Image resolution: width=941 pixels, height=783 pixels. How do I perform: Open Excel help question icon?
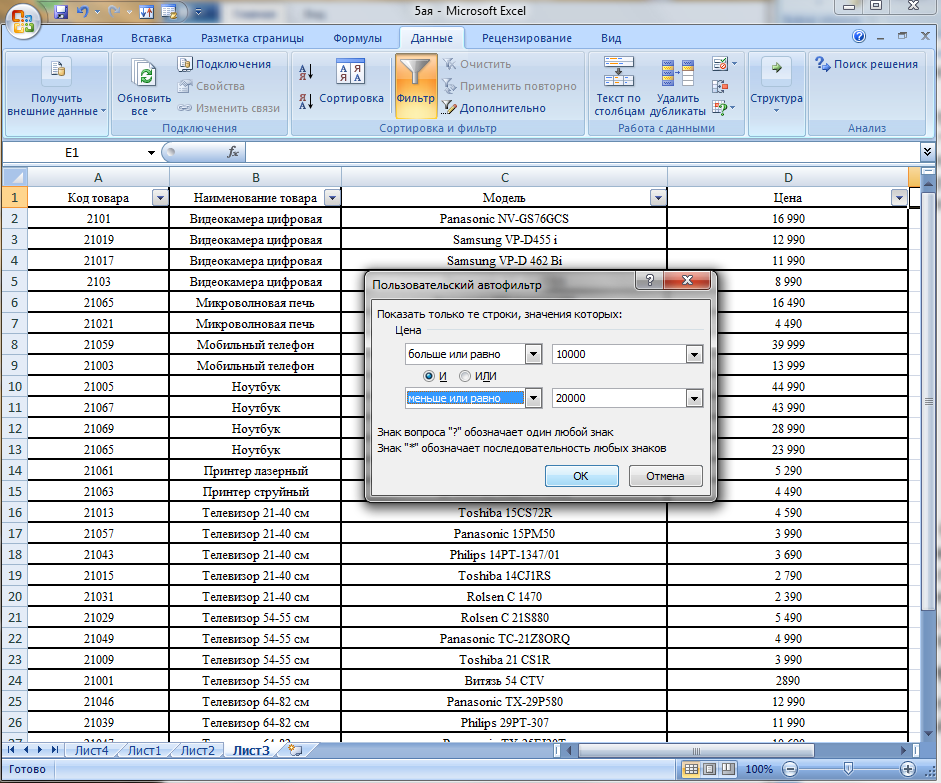click(x=859, y=37)
